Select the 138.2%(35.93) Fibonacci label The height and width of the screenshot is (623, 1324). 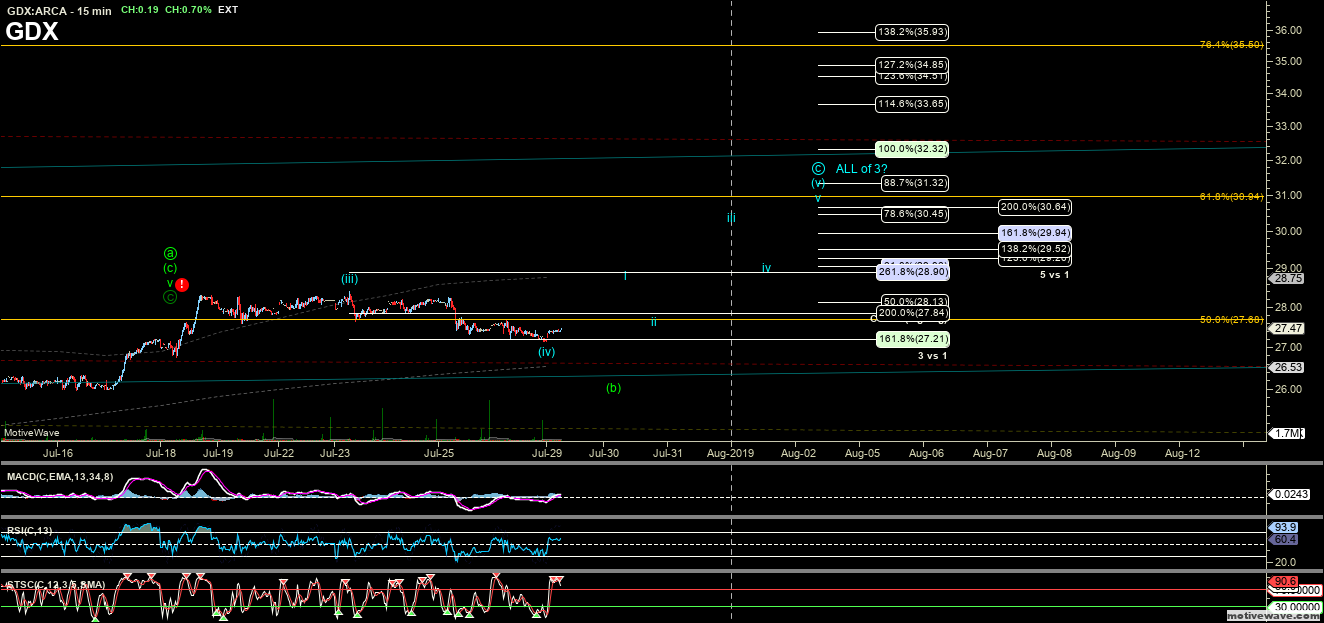912,32
